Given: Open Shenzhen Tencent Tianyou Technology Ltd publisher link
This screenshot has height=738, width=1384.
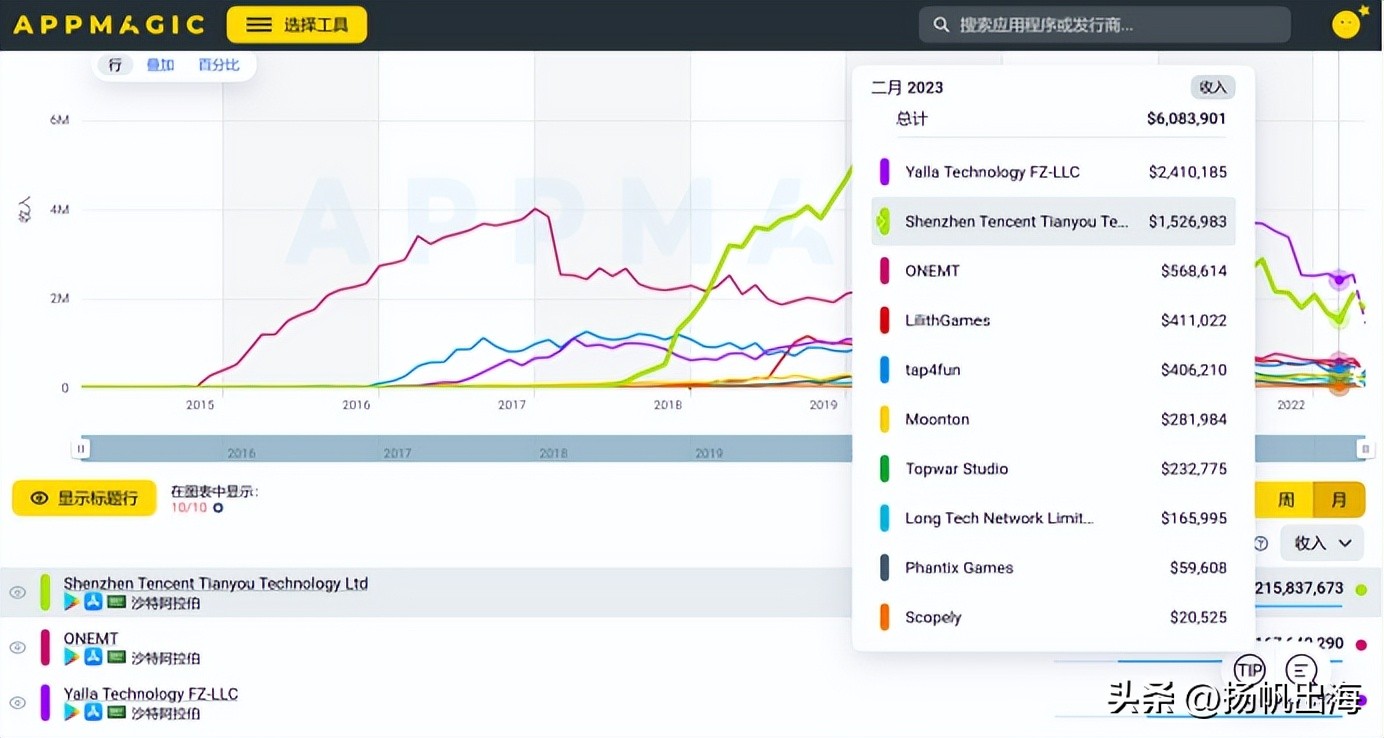Looking at the screenshot, I should [x=215, y=583].
